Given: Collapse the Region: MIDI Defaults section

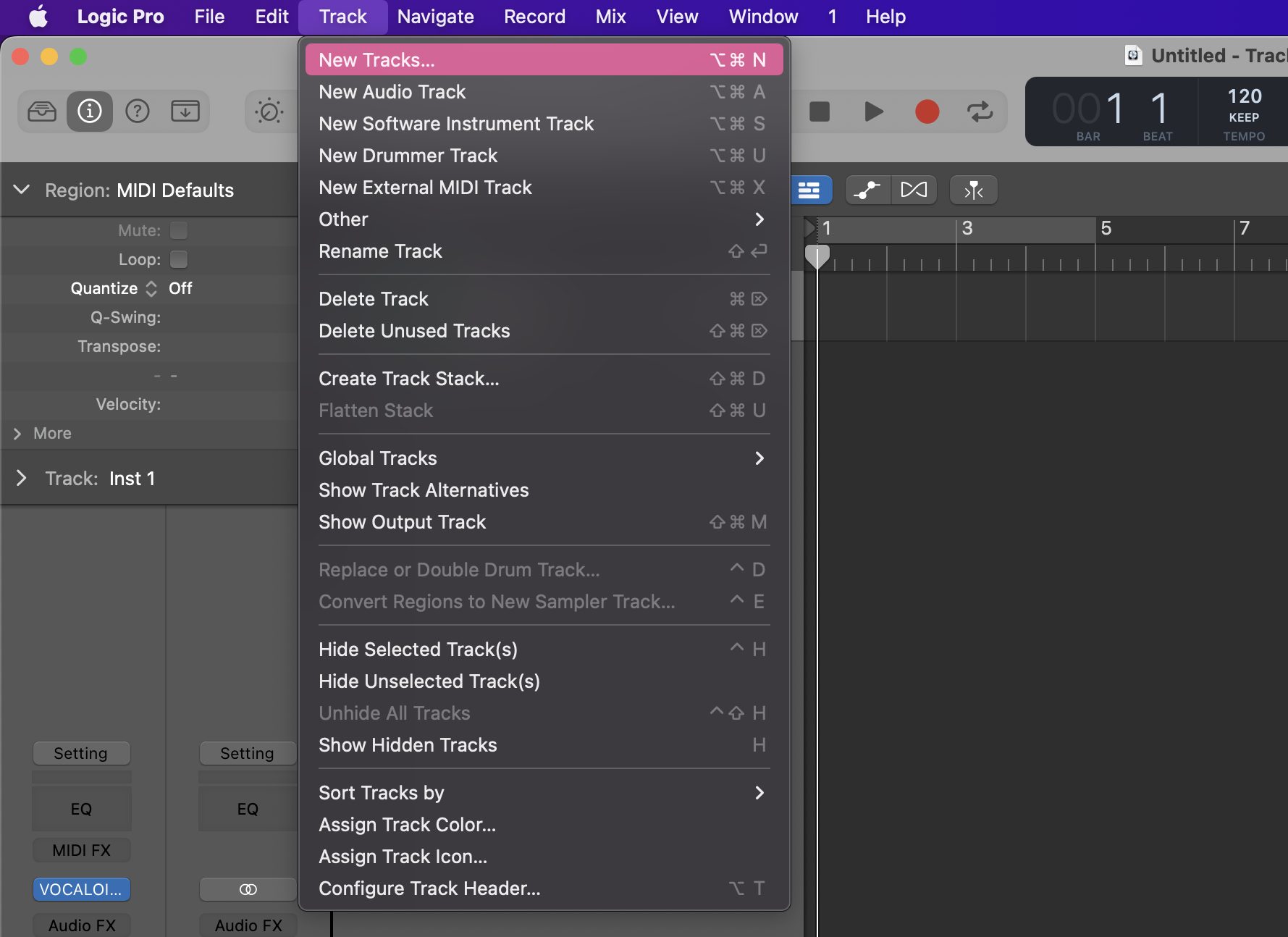Looking at the screenshot, I should (21, 190).
